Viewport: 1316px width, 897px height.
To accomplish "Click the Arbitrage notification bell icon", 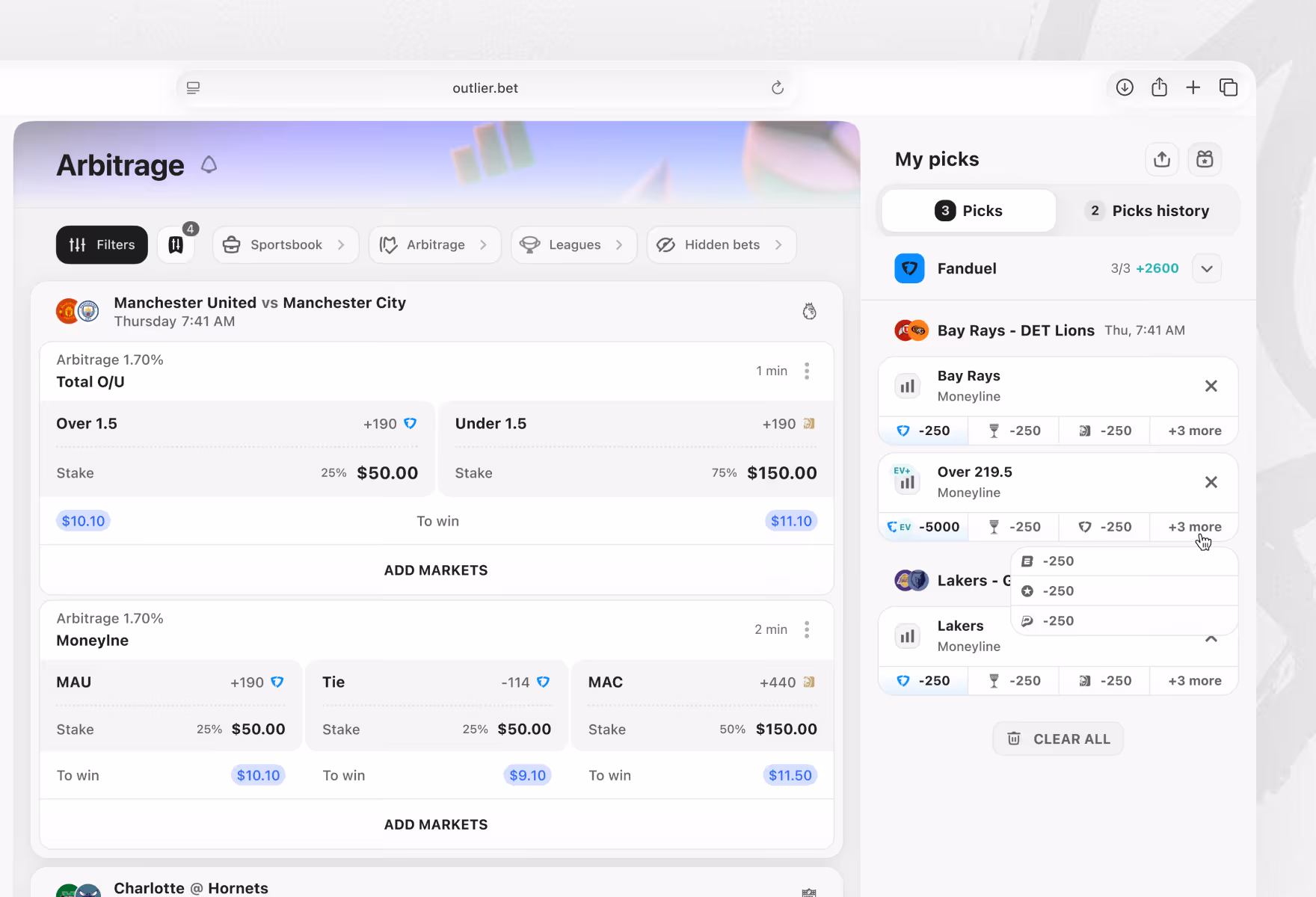I will (209, 164).
